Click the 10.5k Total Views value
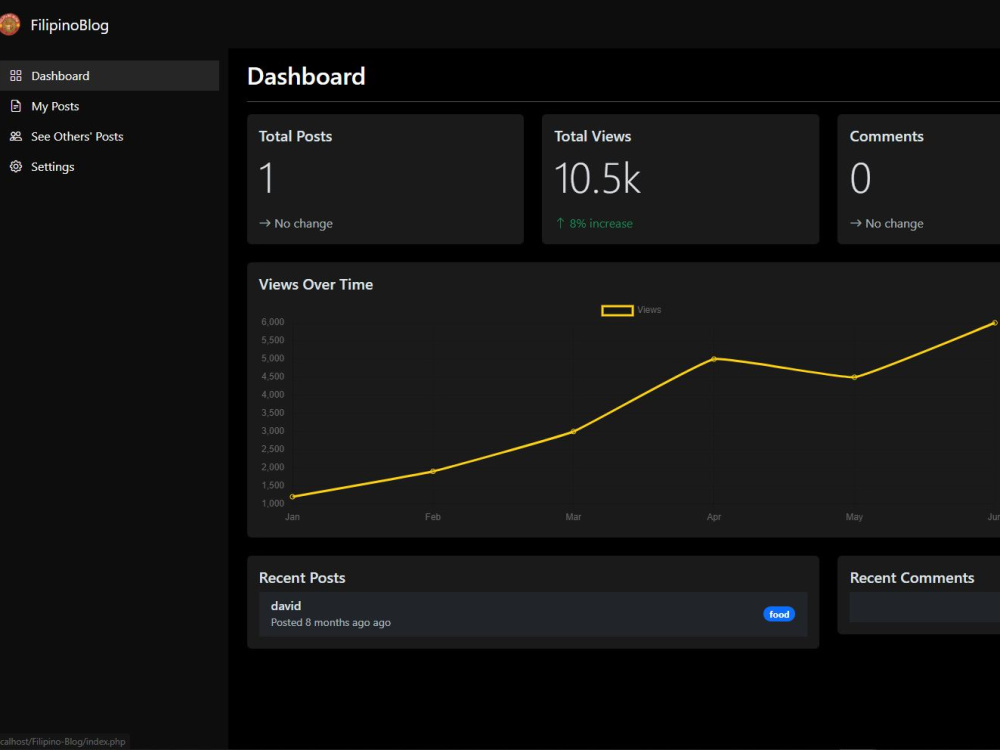 click(598, 178)
